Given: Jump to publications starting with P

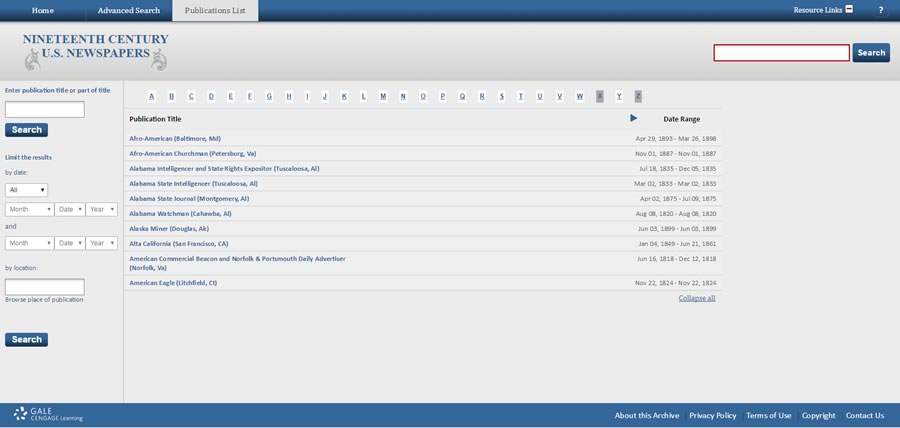Looking at the screenshot, I should pos(443,96).
